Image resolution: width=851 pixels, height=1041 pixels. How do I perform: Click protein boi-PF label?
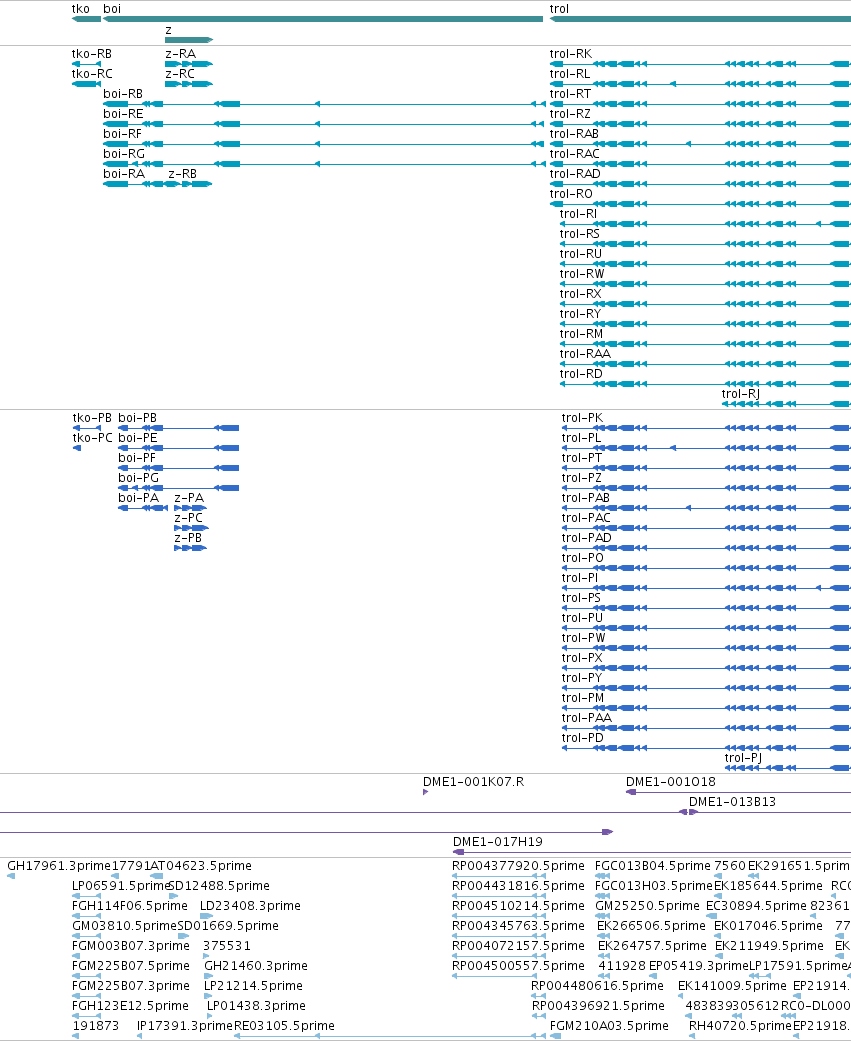[137, 458]
